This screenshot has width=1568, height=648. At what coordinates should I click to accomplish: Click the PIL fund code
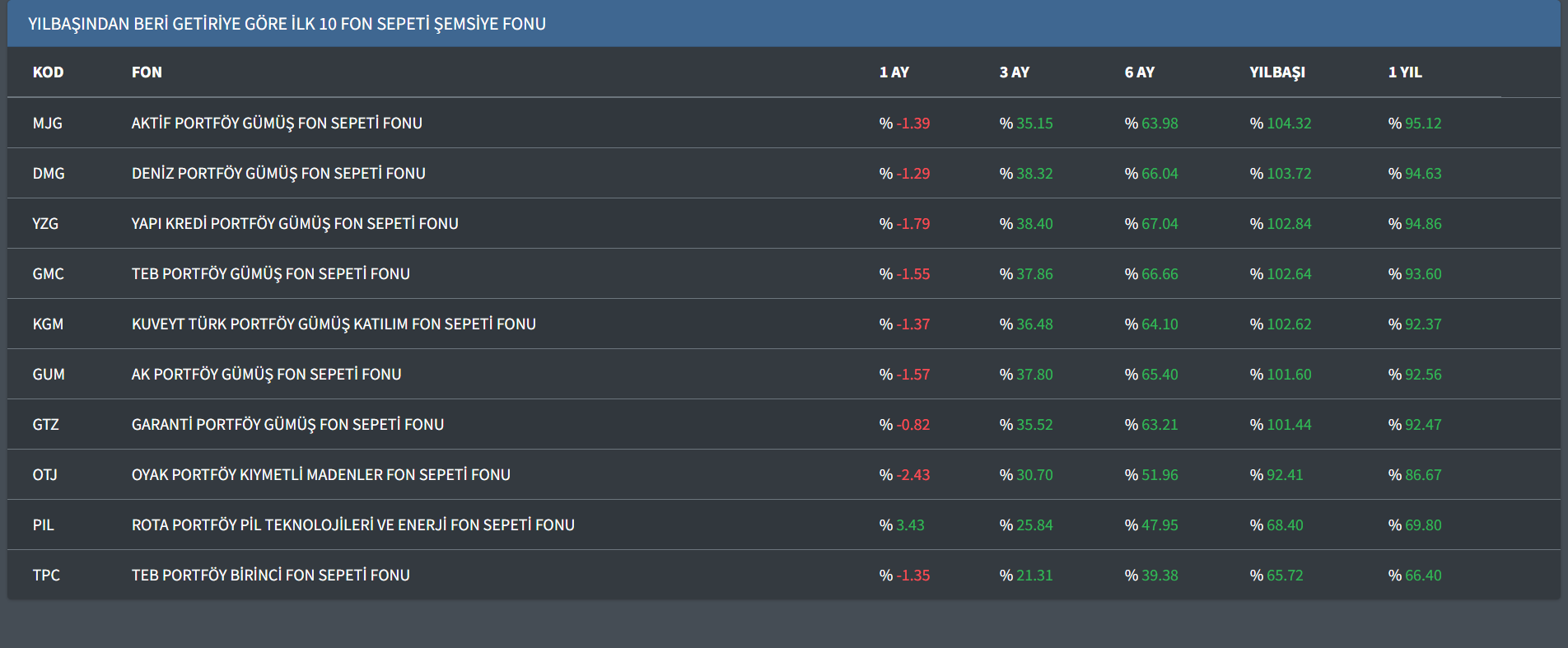(x=43, y=525)
